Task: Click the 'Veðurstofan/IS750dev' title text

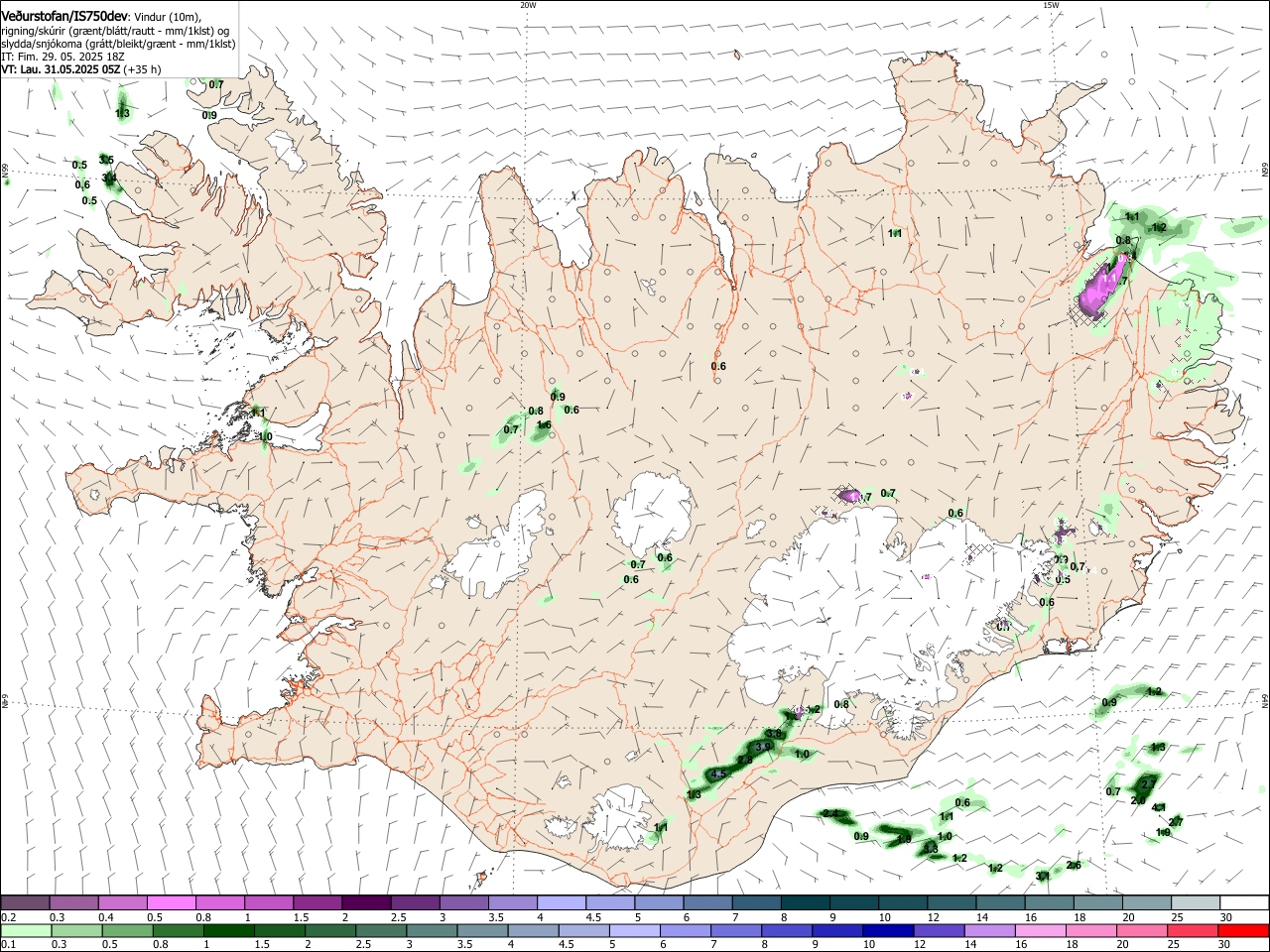Action: (64, 17)
